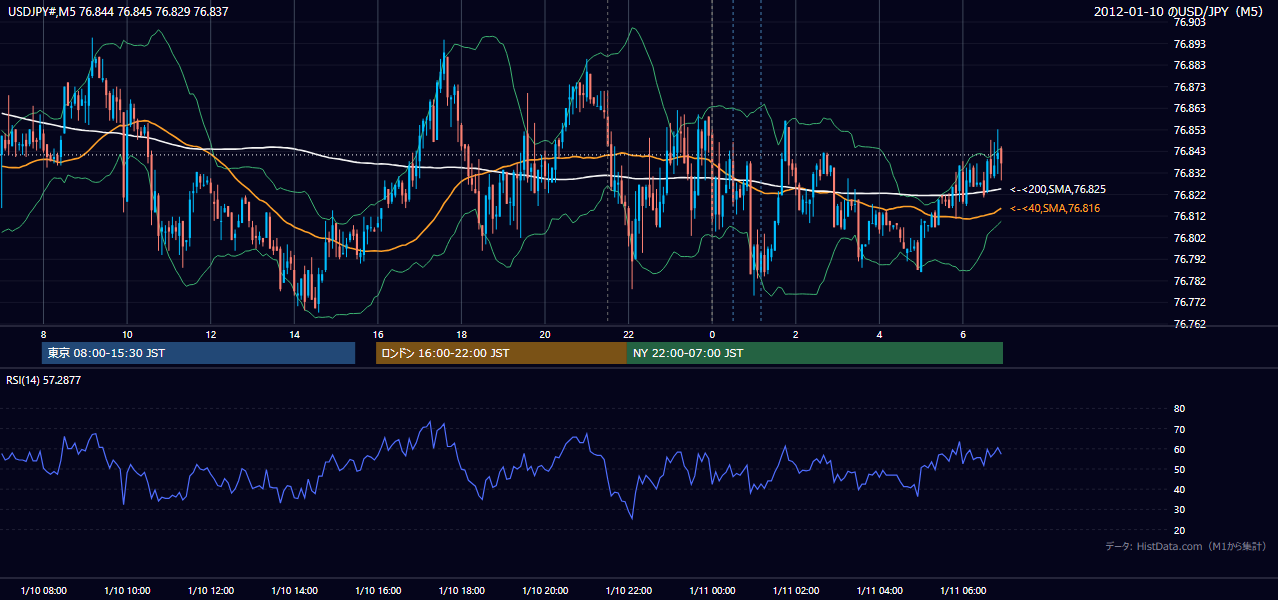Click price axis value 76.762
This screenshot has width=1278, height=600.
click(x=1189, y=324)
